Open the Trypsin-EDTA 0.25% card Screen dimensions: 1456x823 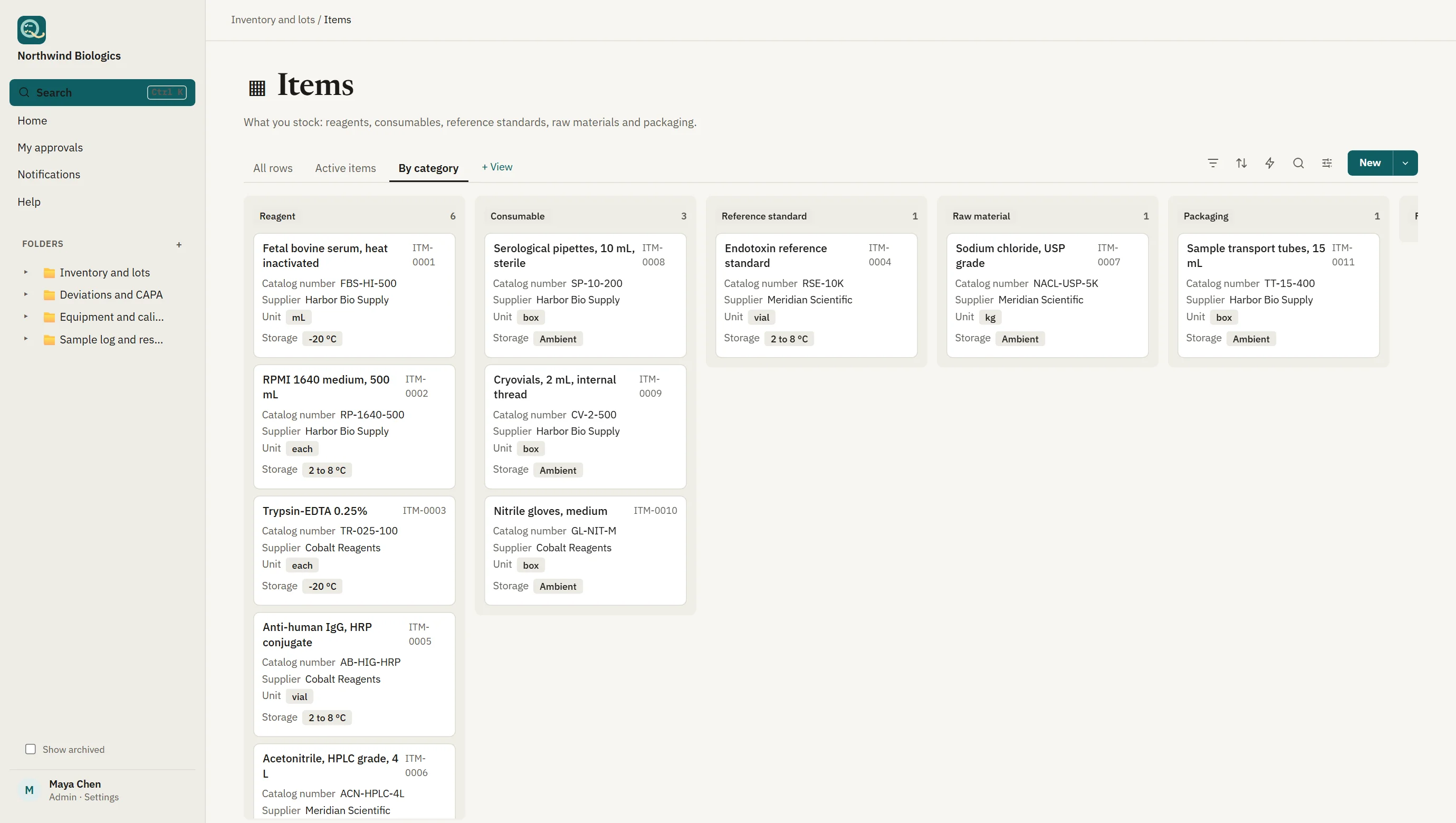(355, 551)
